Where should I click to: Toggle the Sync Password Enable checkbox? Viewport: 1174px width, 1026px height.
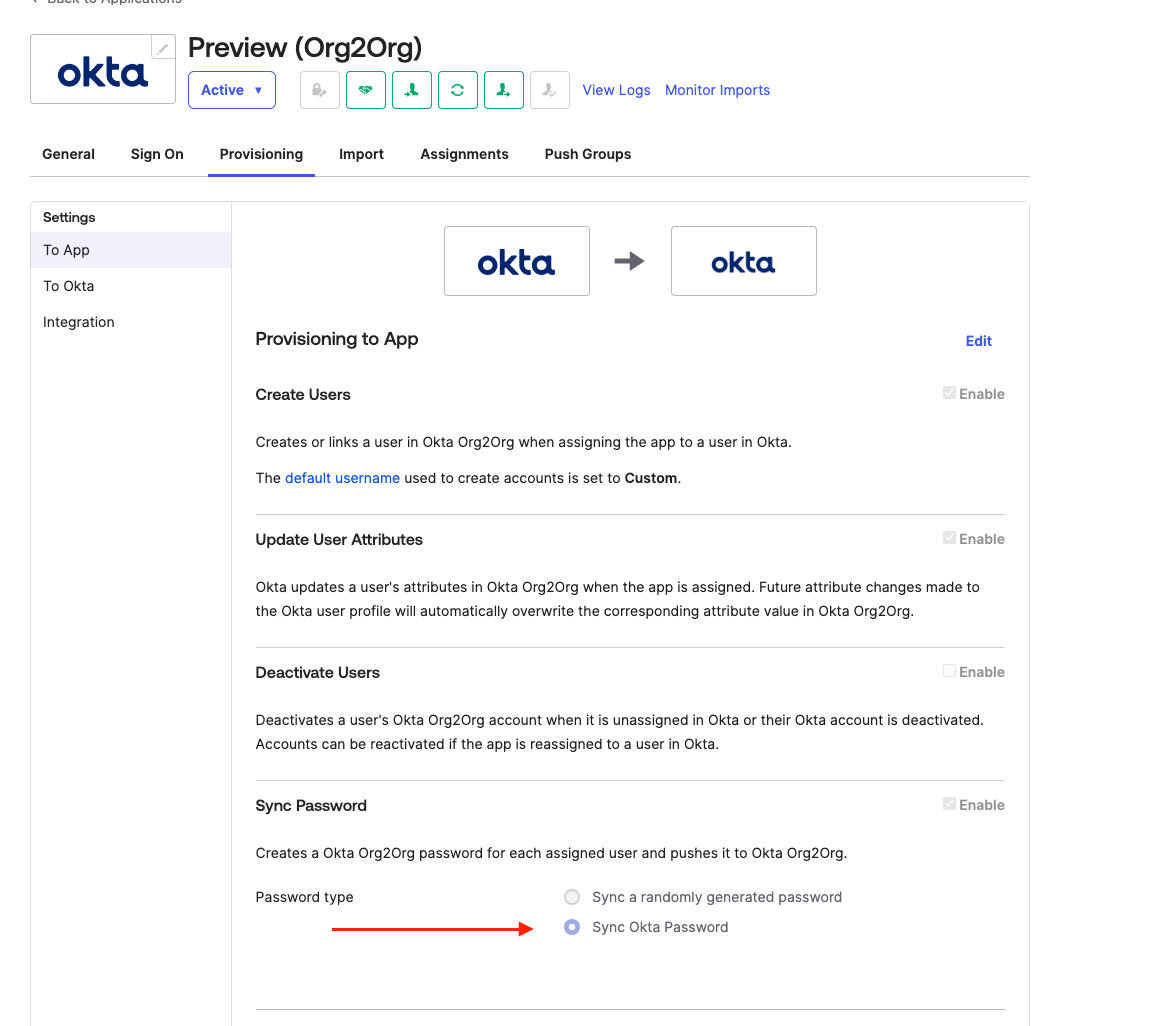pyautogui.click(x=949, y=804)
